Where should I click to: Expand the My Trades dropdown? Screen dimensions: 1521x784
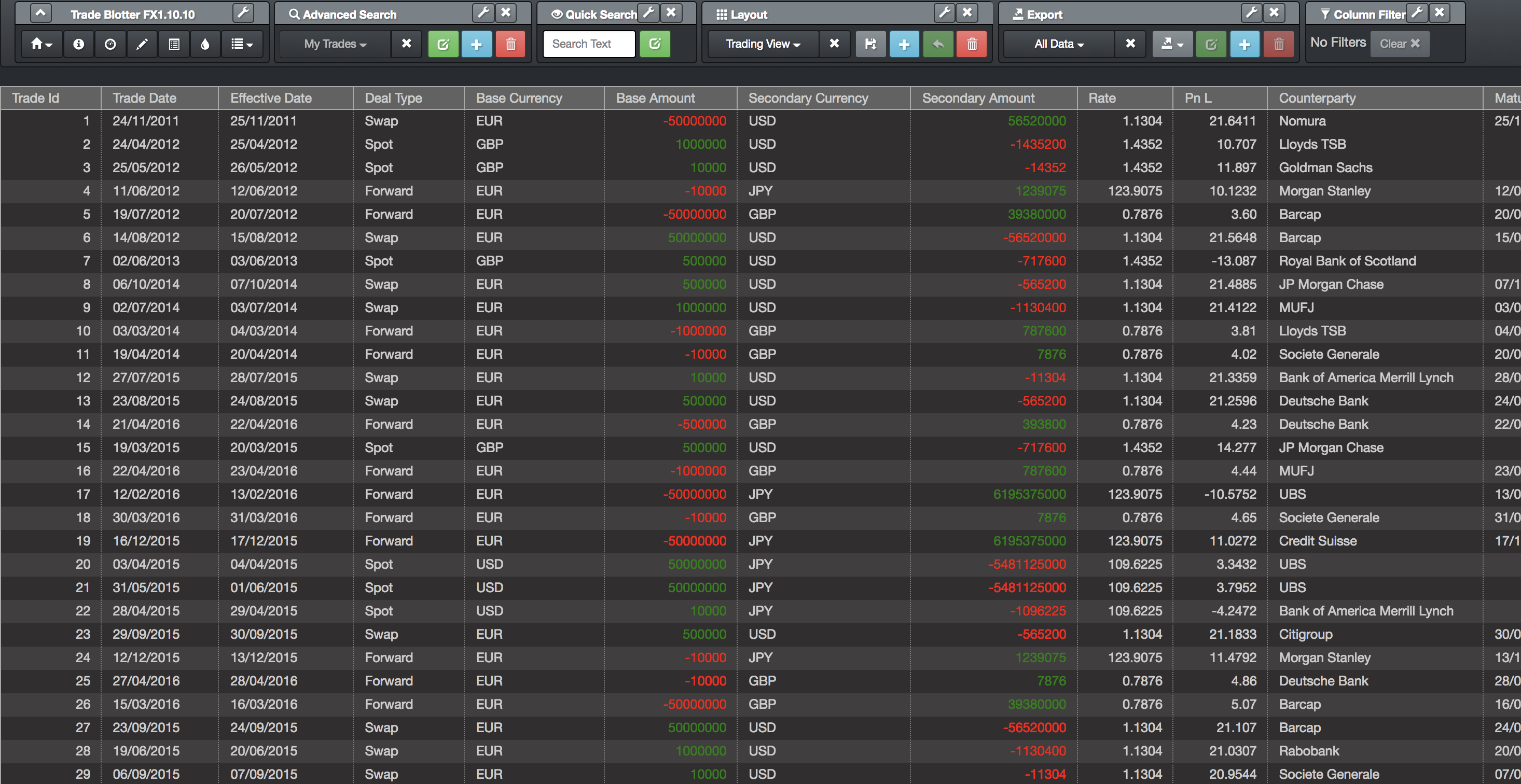(335, 44)
